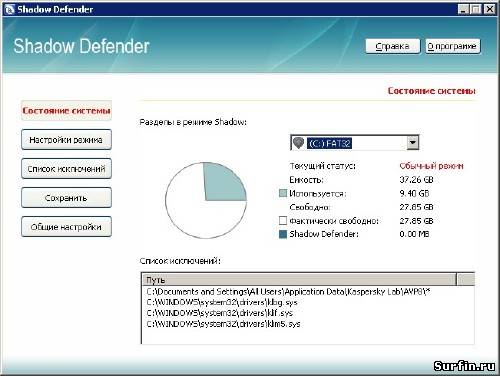Open the О программе about button
Image resolution: width=500 pixels, height=376 pixels.
pyautogui.click(x=453, y=46)
